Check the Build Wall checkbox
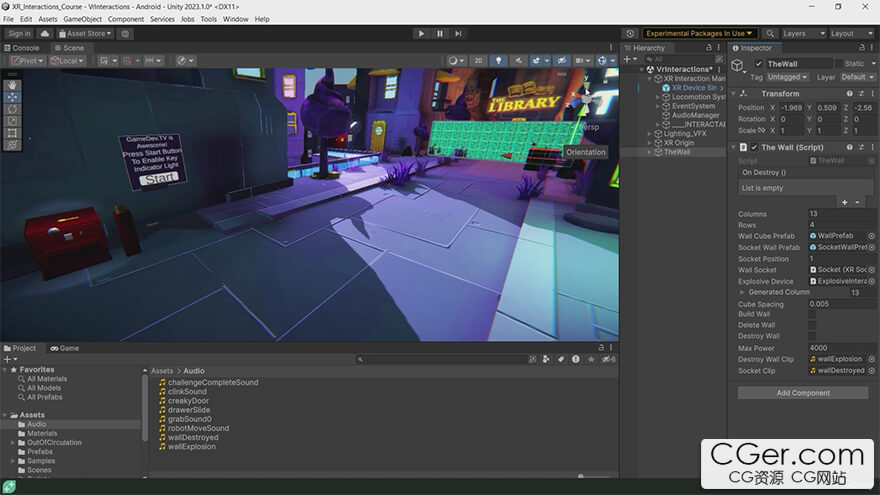 click(x=812, y=314)
